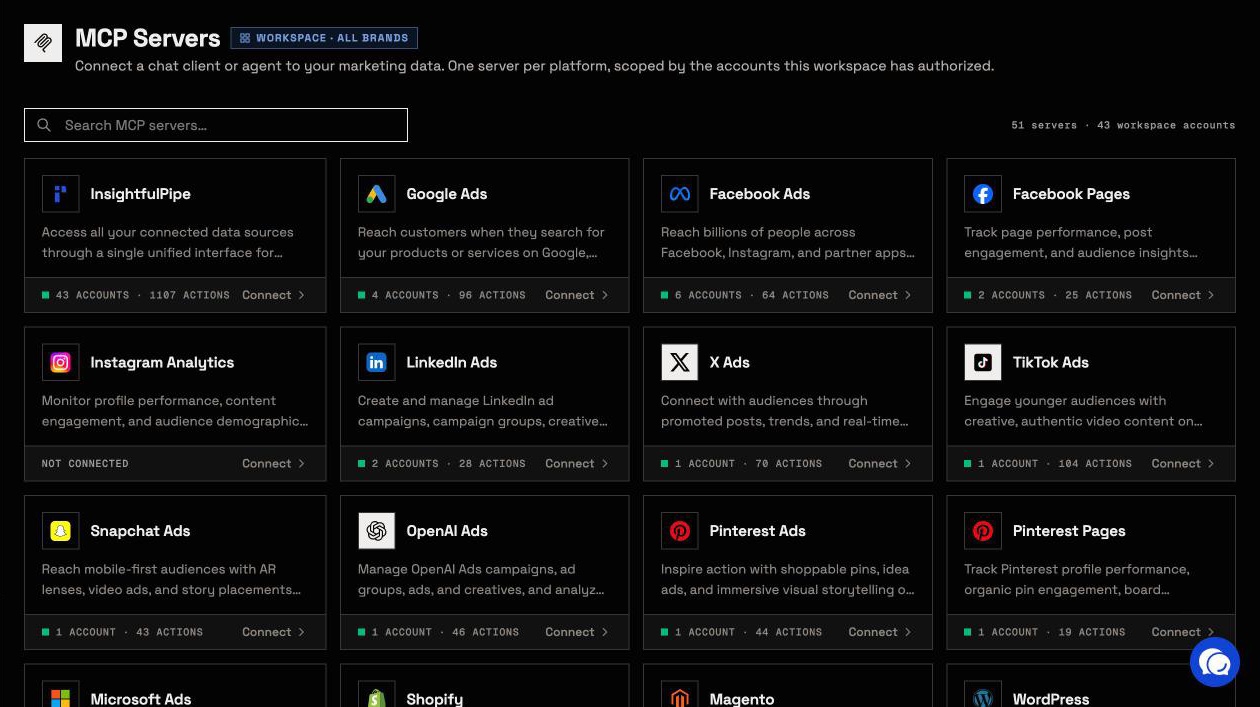Image resolution: width=1260 pixels, height=707 pixels.
Task: Connect the Snapchat Ads server
Action: click(273, 632)
